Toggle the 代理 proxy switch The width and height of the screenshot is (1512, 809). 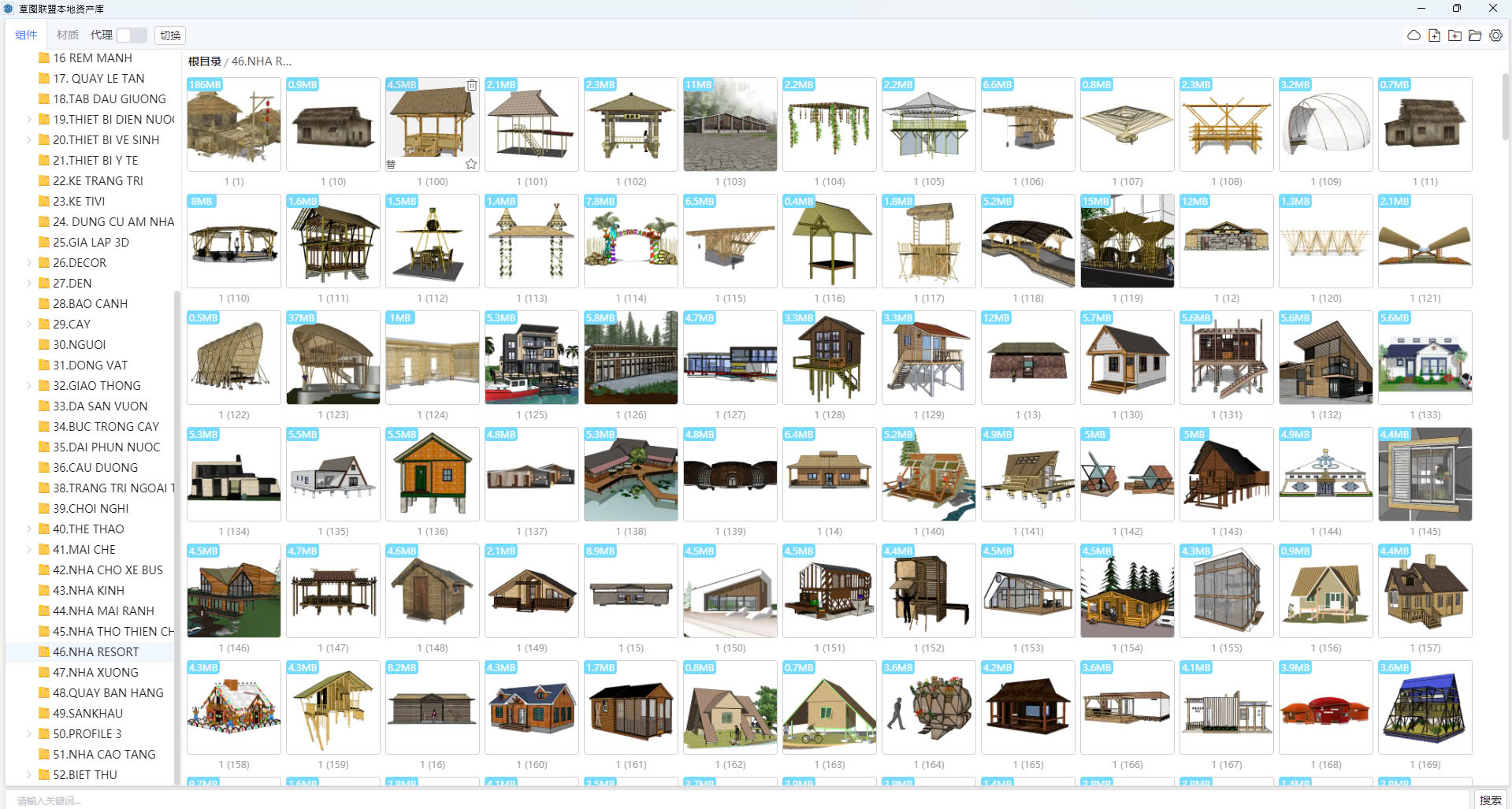click(132, 35)
